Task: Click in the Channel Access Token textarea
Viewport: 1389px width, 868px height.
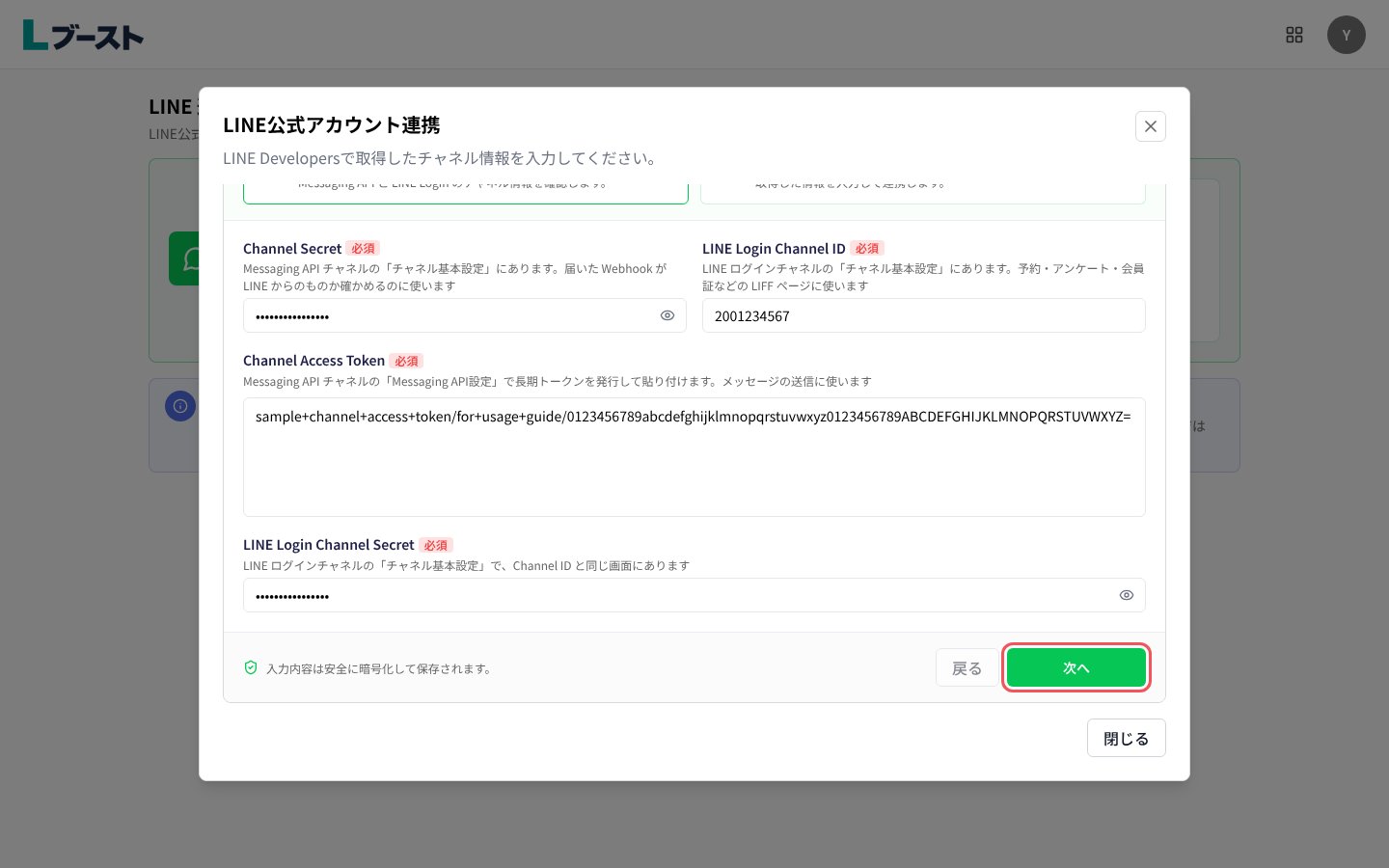Action: click(694, 457)
